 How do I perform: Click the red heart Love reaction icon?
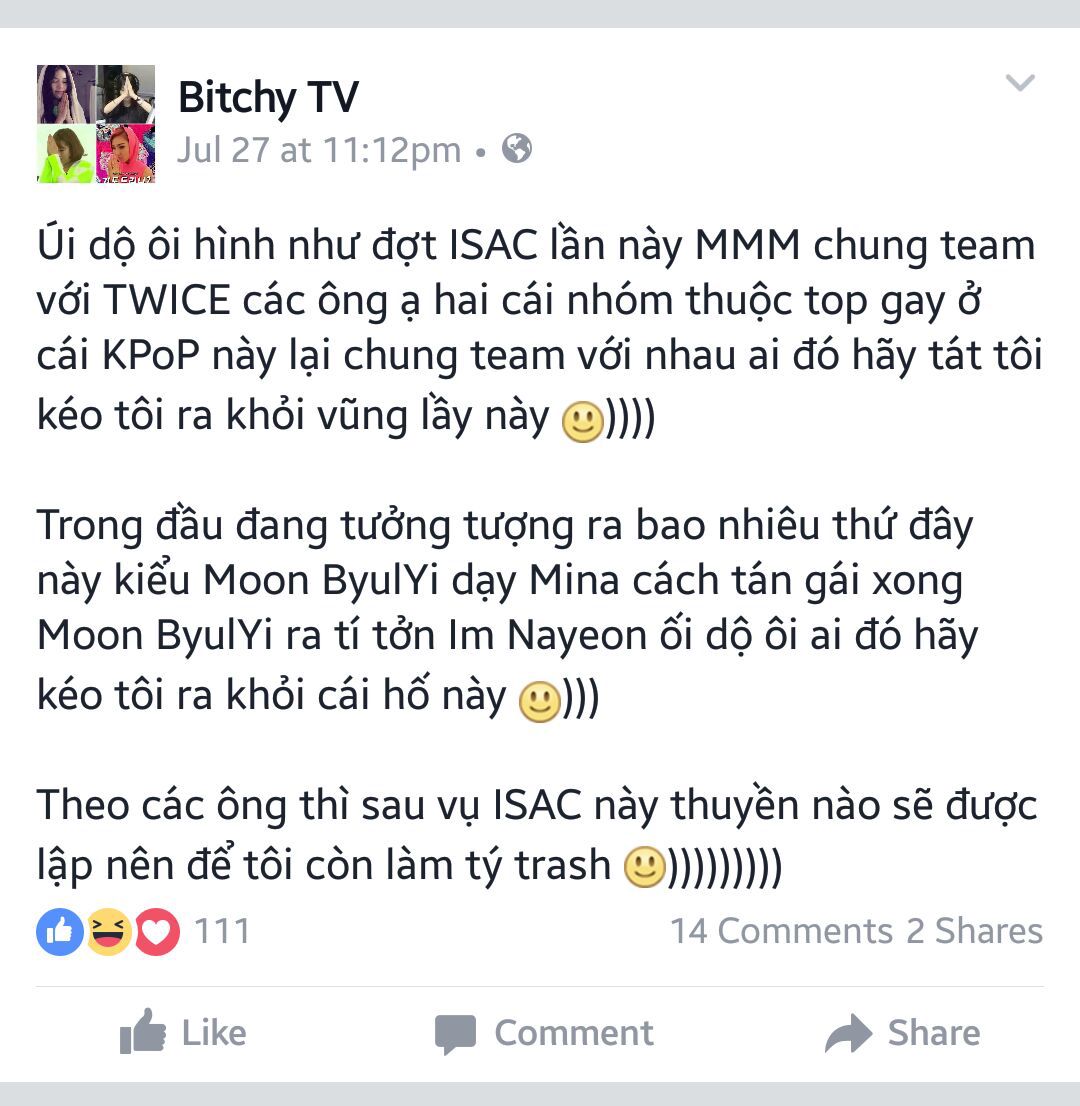coord(157,932)
